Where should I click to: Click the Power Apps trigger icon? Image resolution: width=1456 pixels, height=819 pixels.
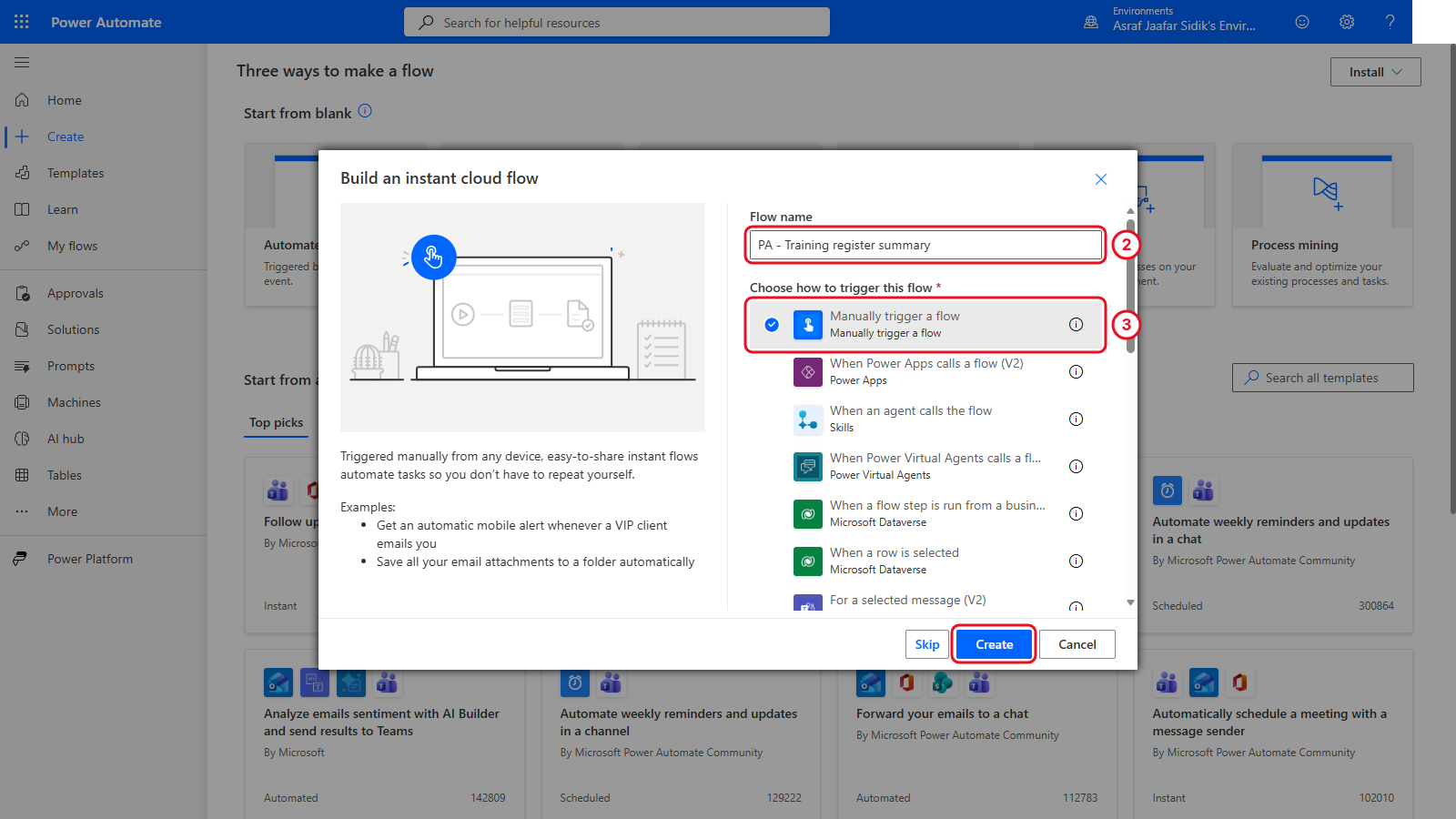808,372
